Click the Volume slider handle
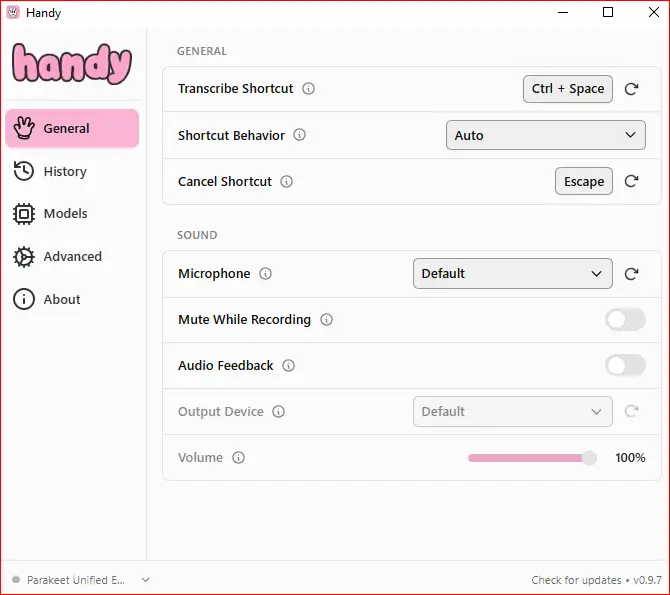 pyautogui.click(x=589, y=458)
